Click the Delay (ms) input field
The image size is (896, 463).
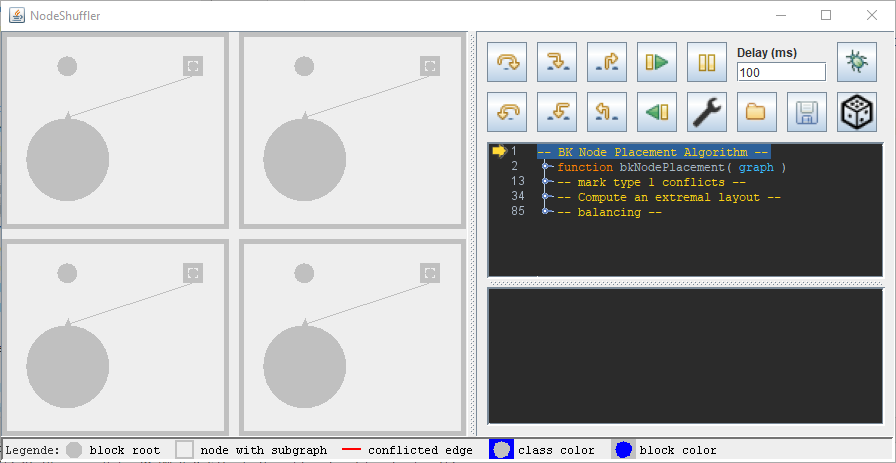[780, 72]
